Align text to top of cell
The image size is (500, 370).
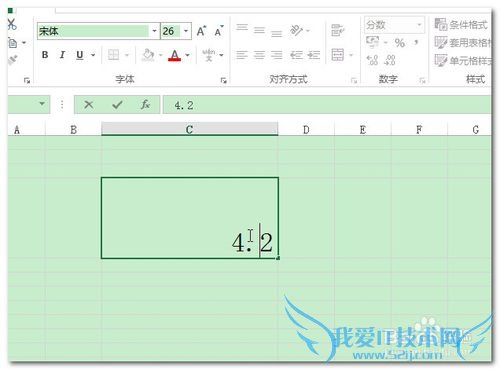242,28
